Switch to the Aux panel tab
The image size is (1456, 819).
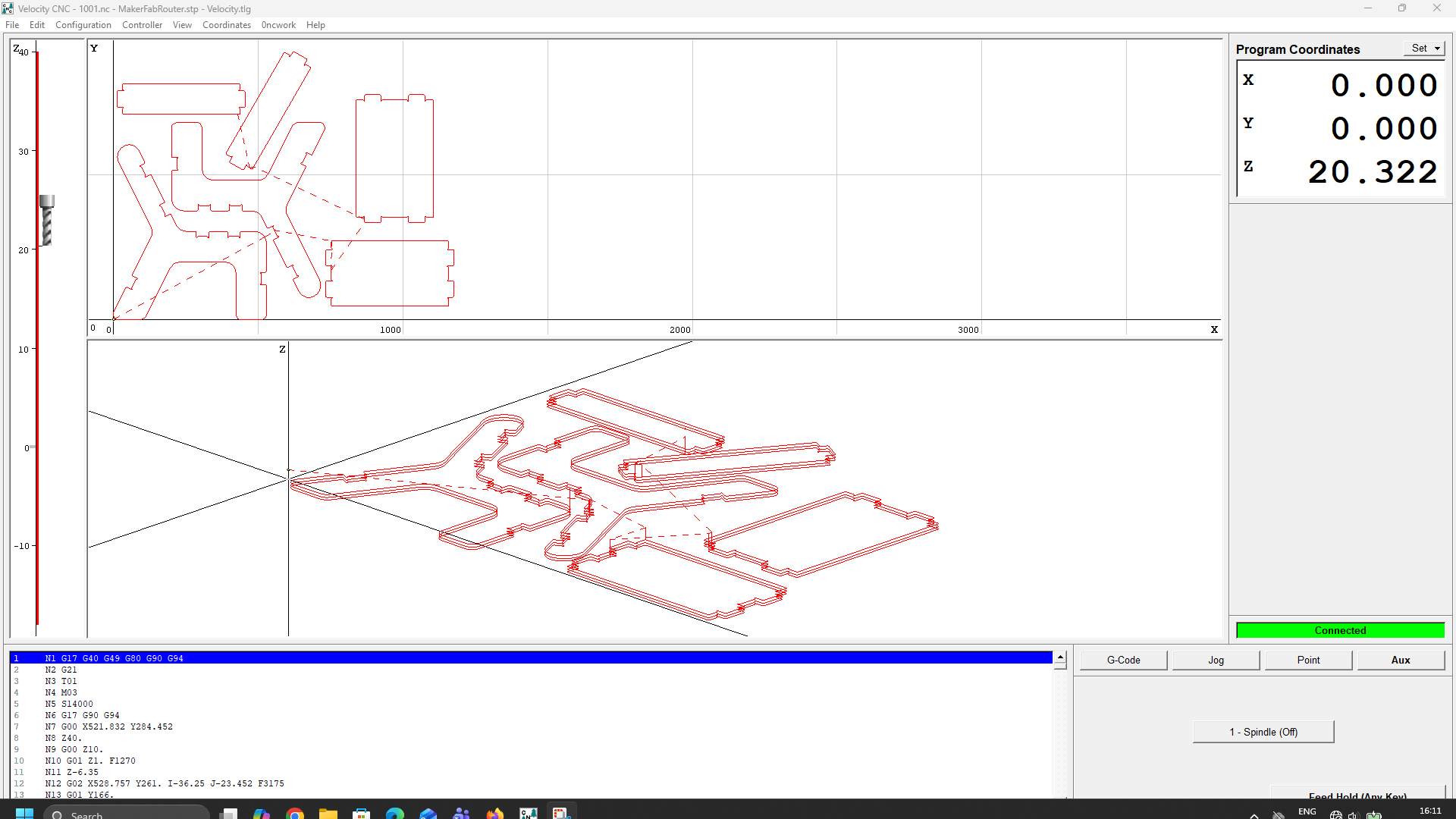click(1400, 660)
